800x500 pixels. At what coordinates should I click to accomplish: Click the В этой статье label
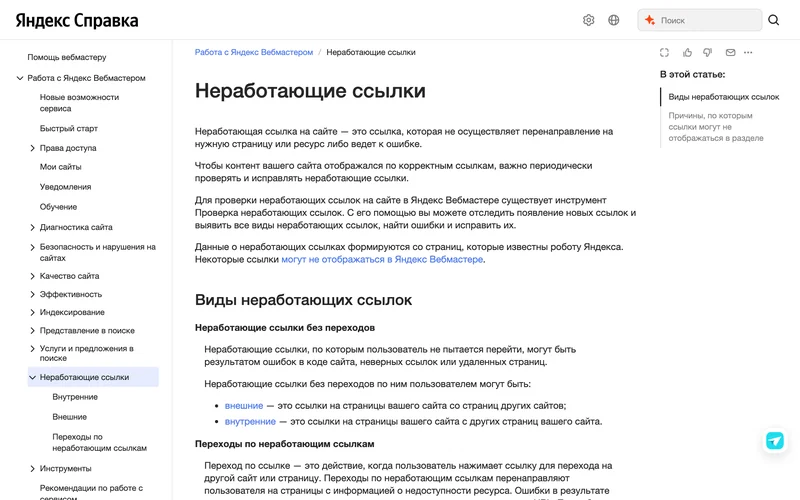coord(692,74)
